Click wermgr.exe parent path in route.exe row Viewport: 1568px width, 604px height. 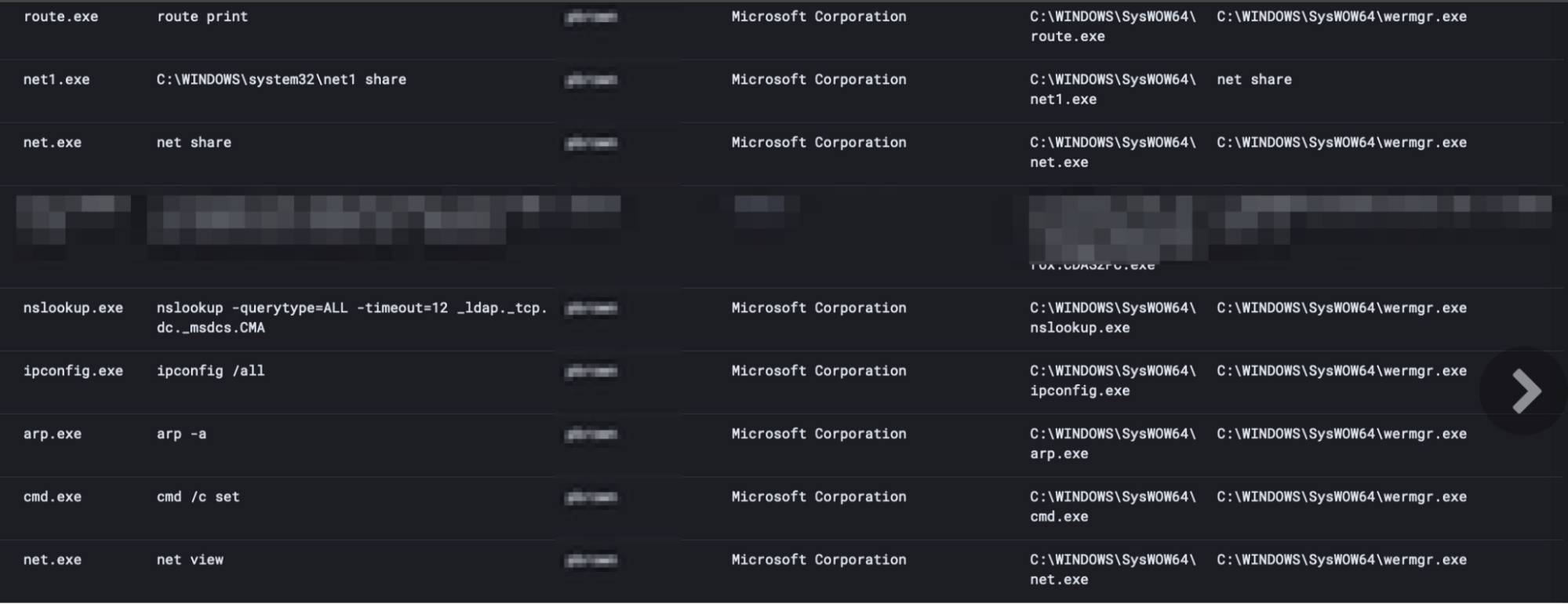[x=1341, y=16]
